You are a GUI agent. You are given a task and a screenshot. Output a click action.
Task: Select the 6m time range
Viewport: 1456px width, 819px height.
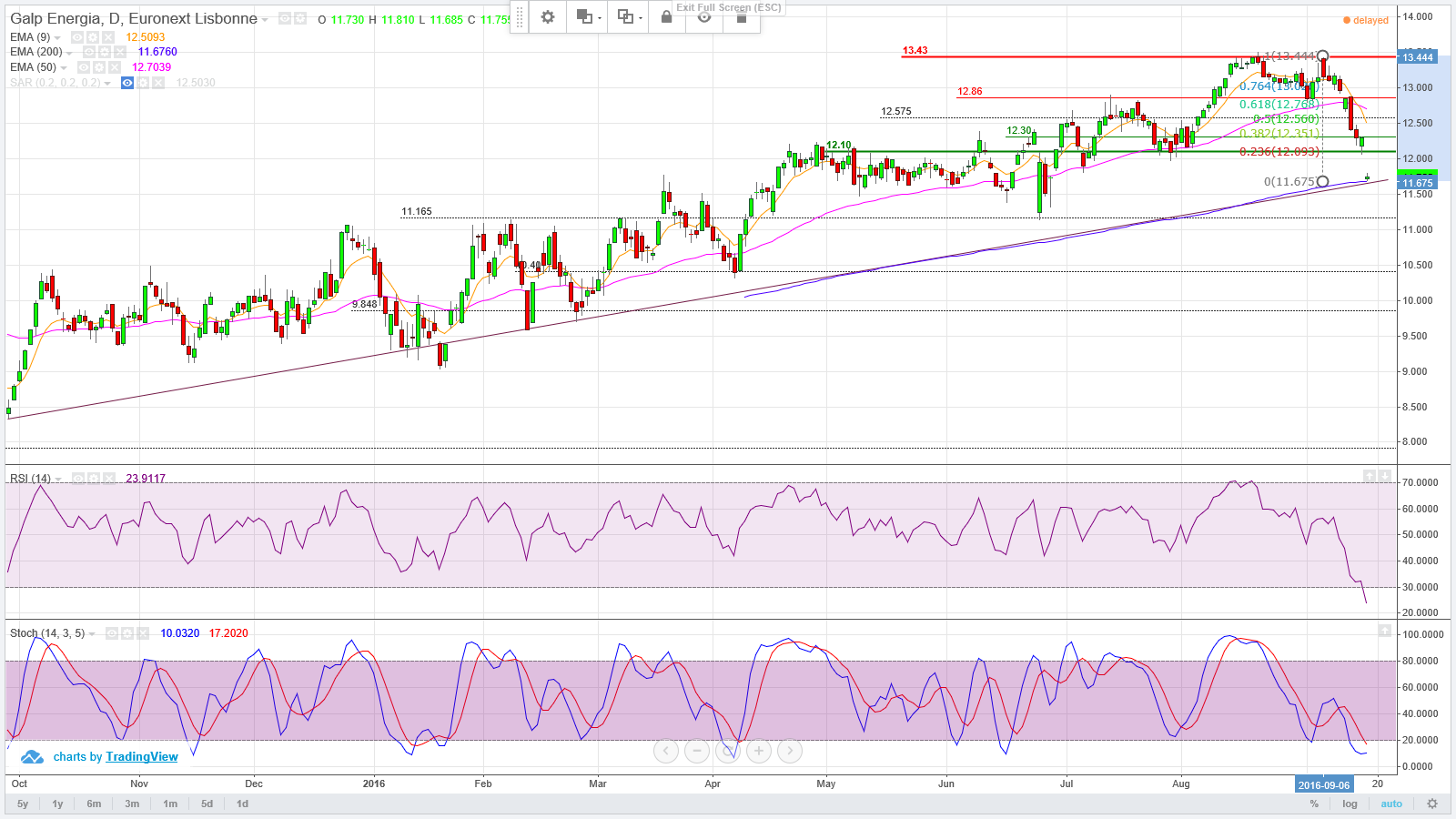[x=94, y=804]
